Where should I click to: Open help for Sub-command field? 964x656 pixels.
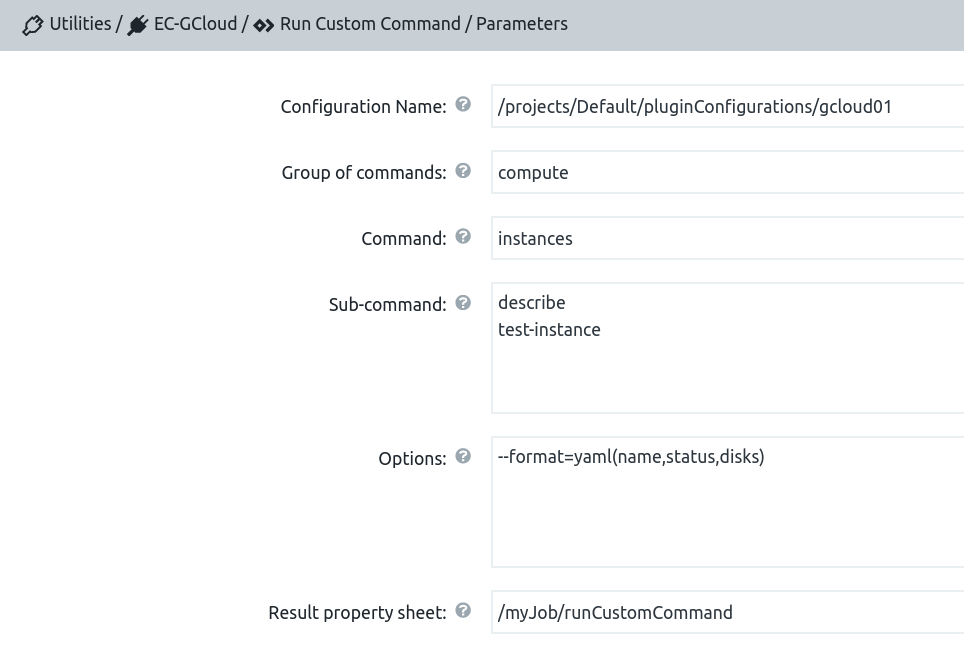[x=463, y=303]
